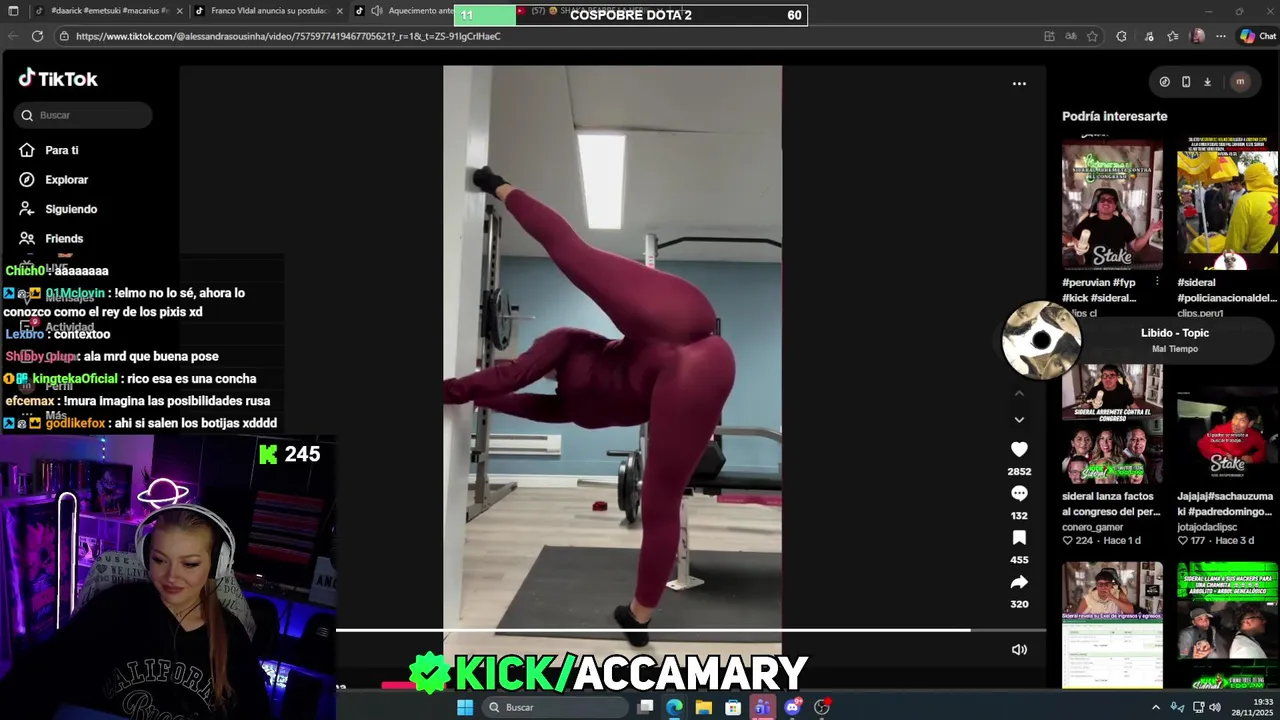The image size is (1280, 720).
Task: Seek on the video progress bar
Action: point(690,630)
